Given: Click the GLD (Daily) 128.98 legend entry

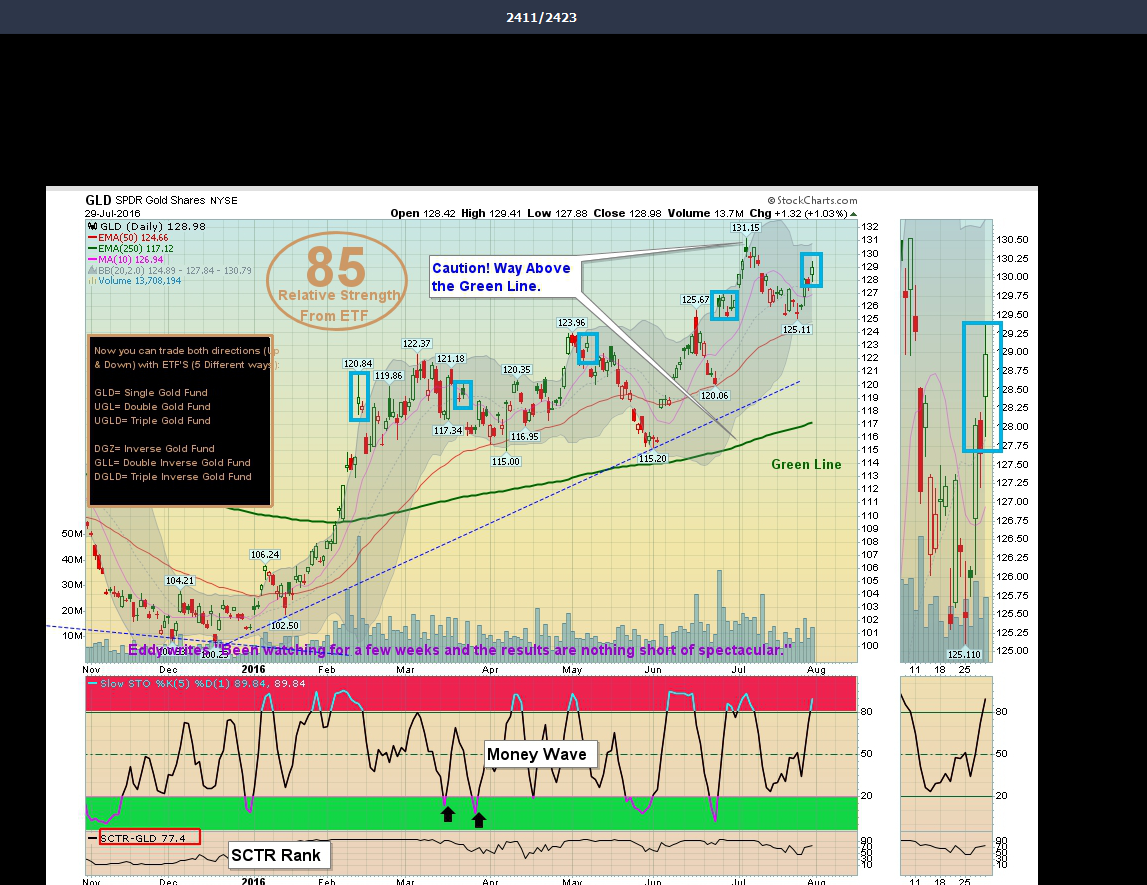Looking at the screenshot, I should (x=147, y=227).
